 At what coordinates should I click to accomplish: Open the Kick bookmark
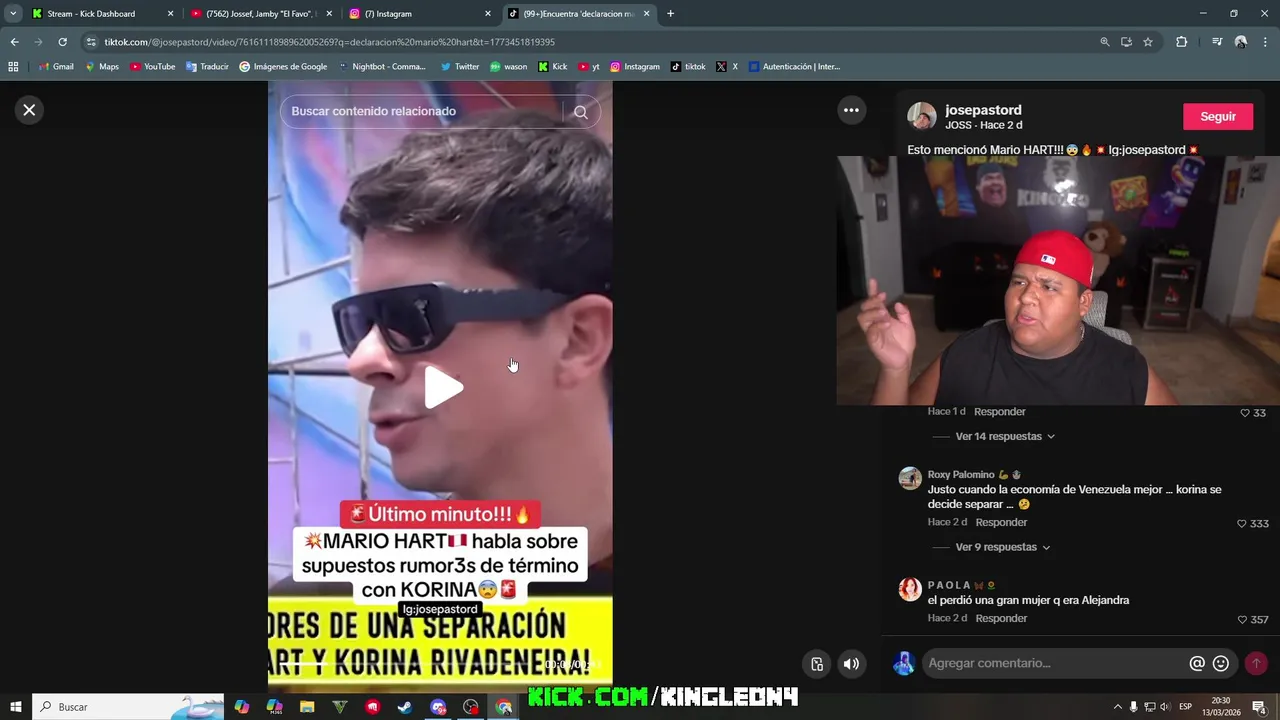(553, 67)
